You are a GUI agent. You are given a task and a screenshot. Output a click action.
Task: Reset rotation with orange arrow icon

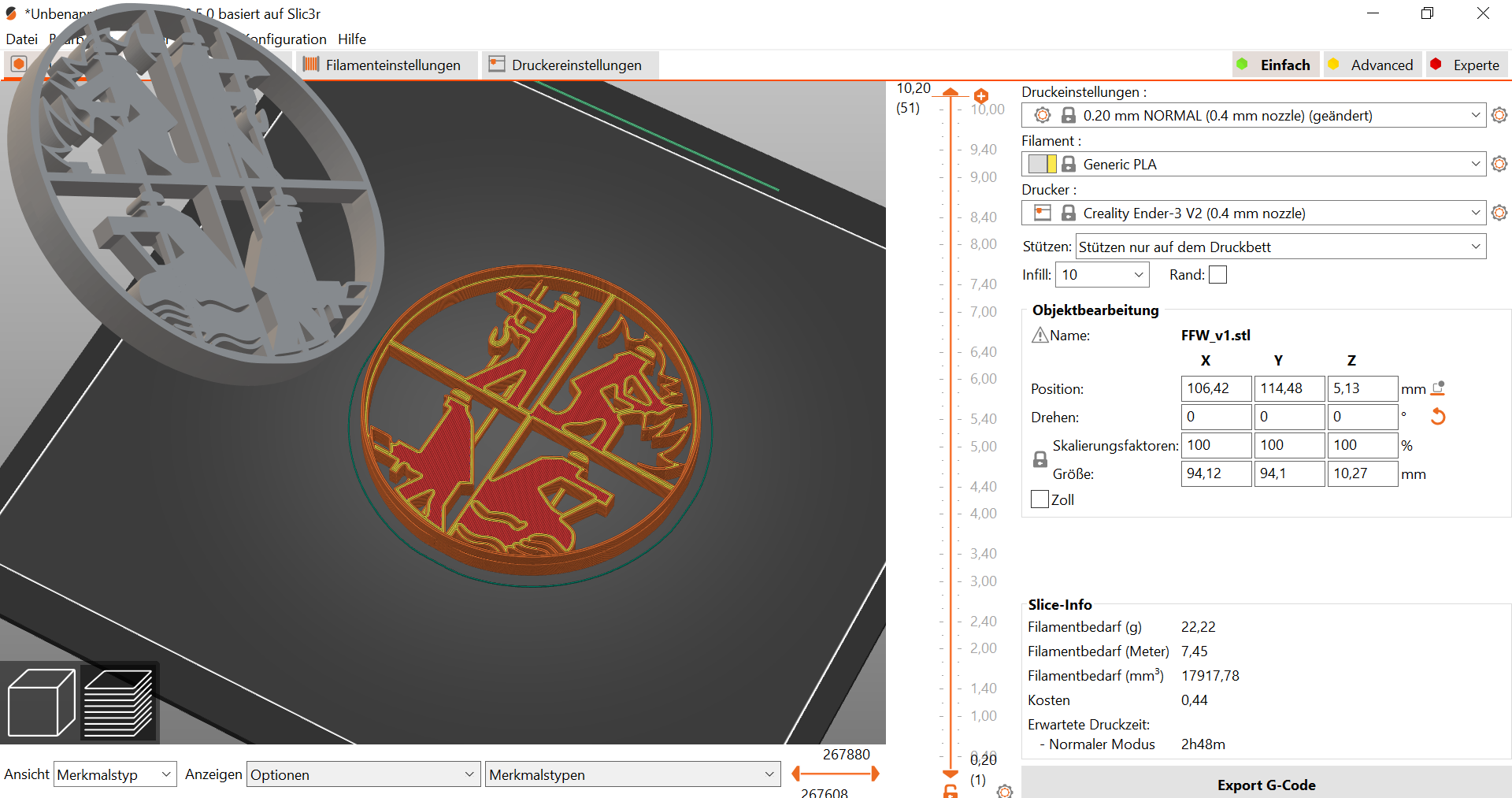click(x=1438, y=417)
